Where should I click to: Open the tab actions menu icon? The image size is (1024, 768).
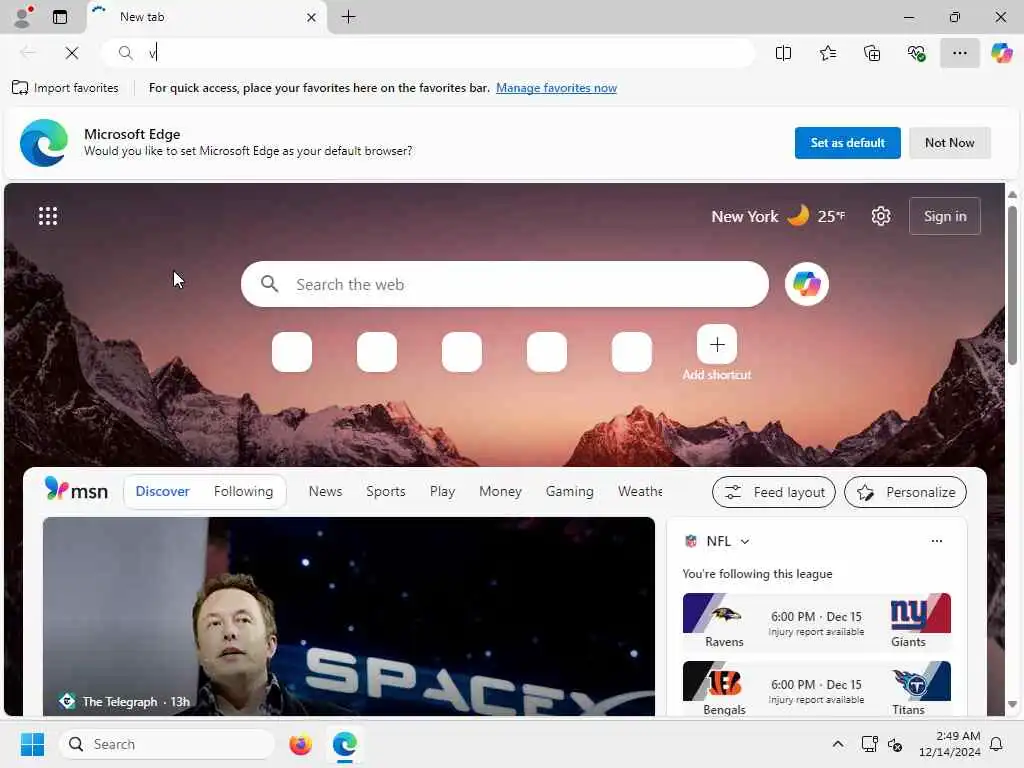click(60, 17)
